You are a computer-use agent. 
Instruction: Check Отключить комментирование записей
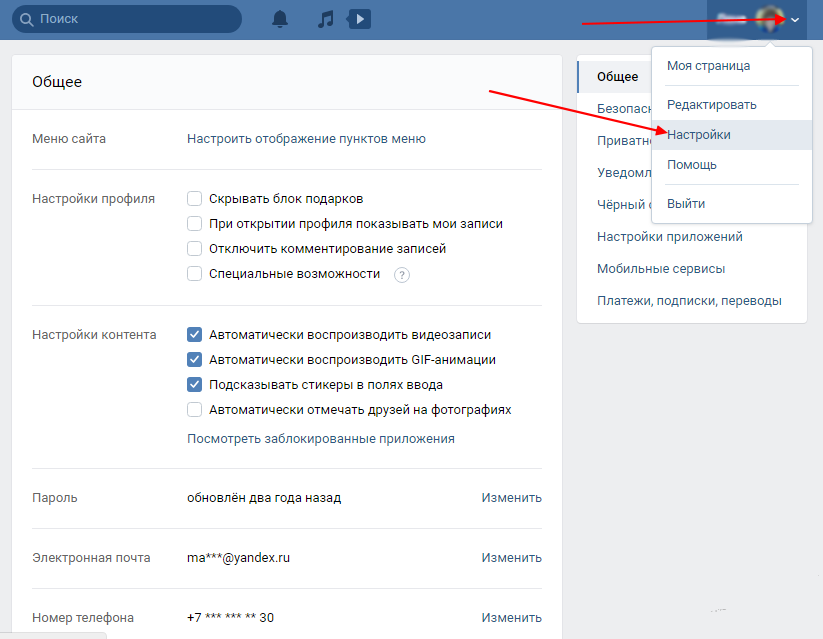point(194,248)
